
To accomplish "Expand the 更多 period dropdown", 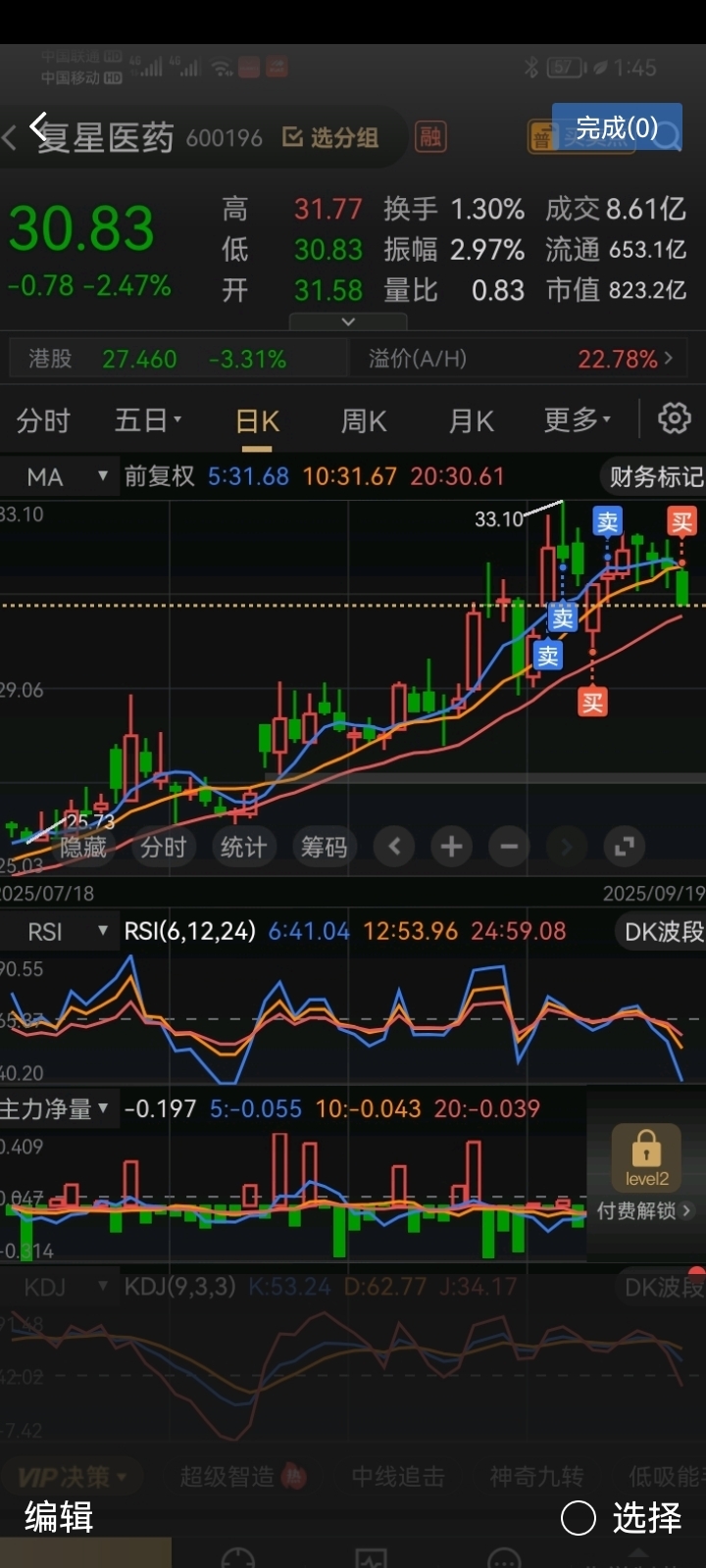I will click(x=578, y=420).
